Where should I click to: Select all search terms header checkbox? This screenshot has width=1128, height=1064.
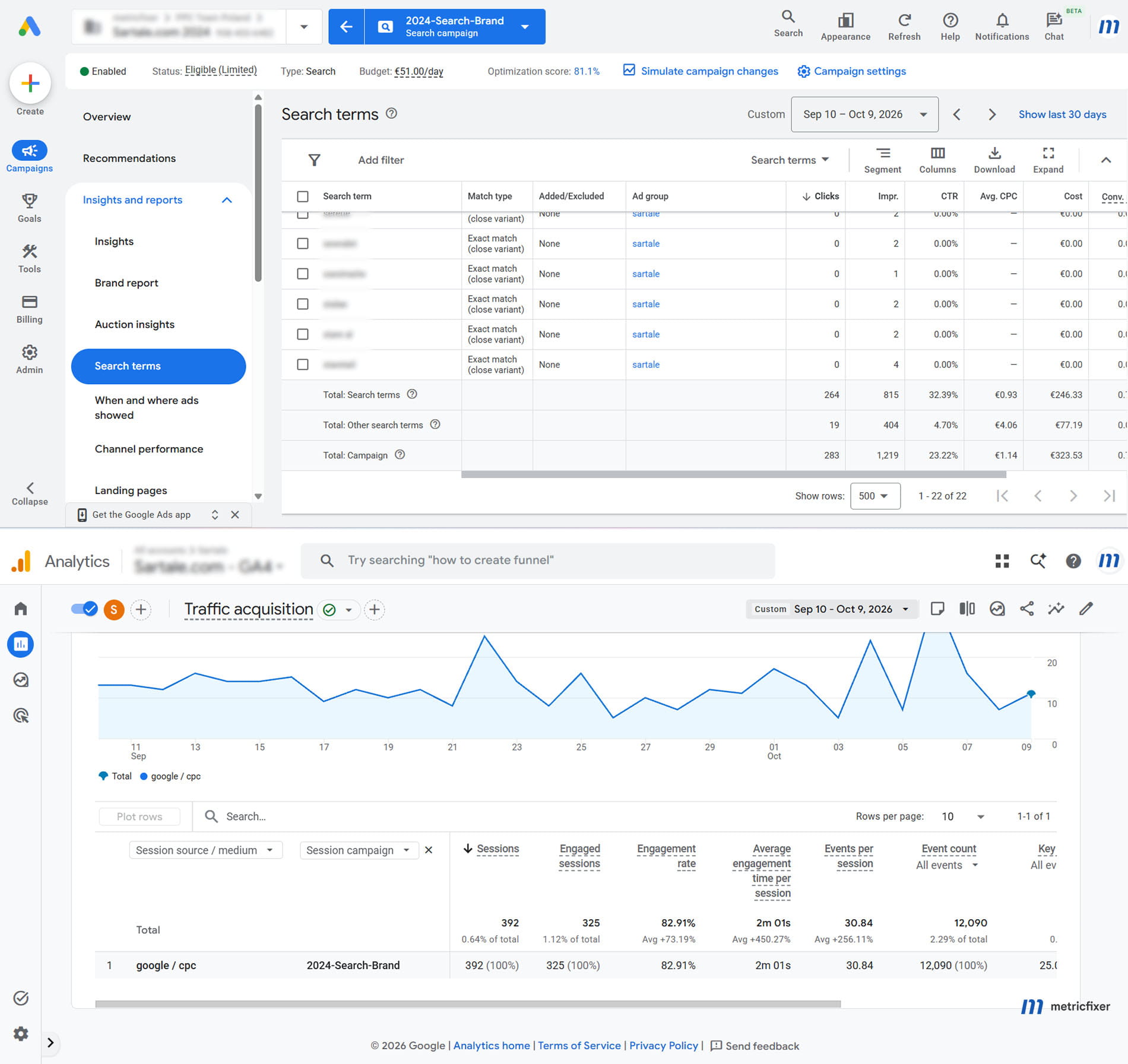(303, 197)
